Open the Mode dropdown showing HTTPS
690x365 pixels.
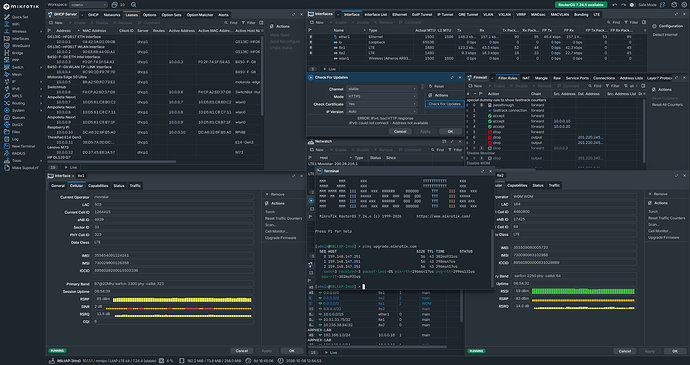tap(381, 96)
